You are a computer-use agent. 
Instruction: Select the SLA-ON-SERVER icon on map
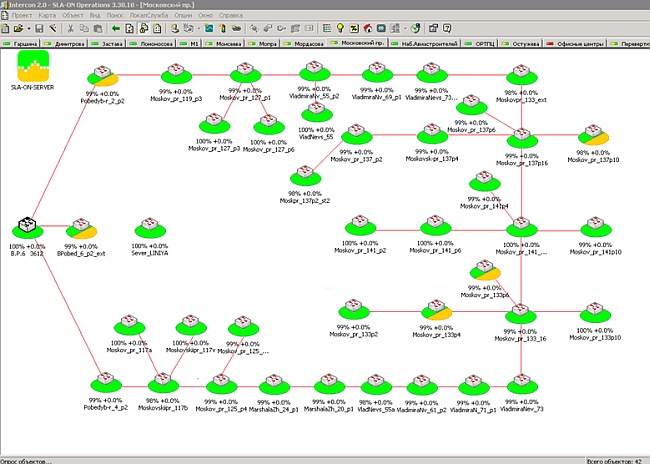click(34, 68)
